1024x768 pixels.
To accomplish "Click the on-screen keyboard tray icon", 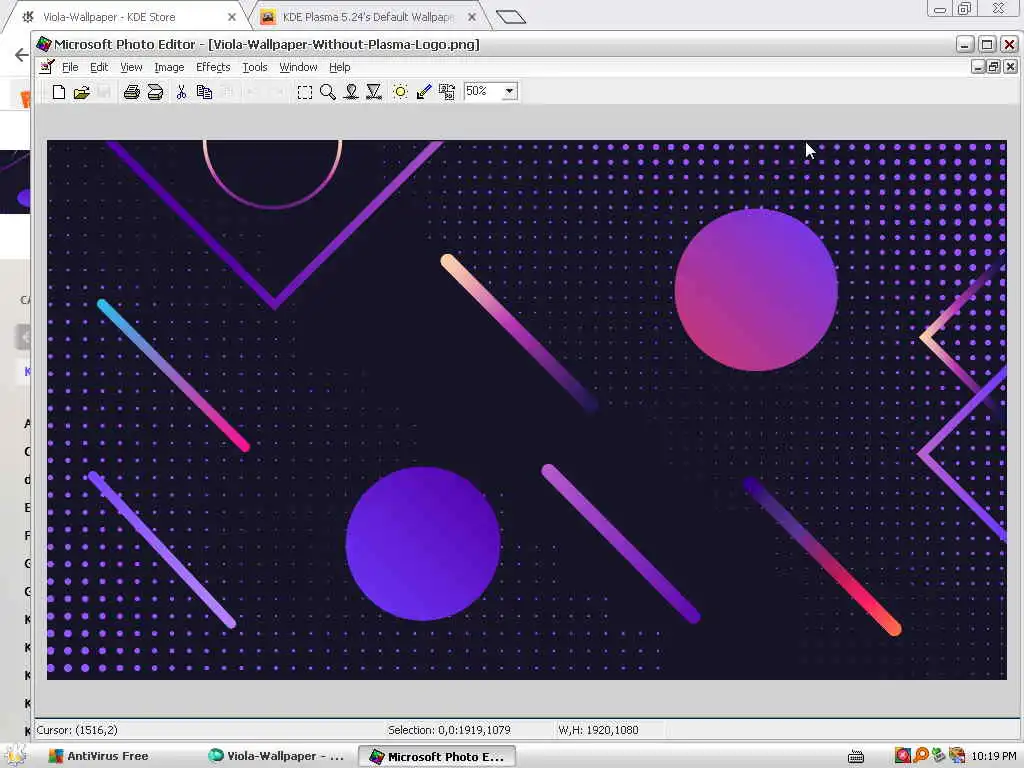I will (x=856, y=756).
